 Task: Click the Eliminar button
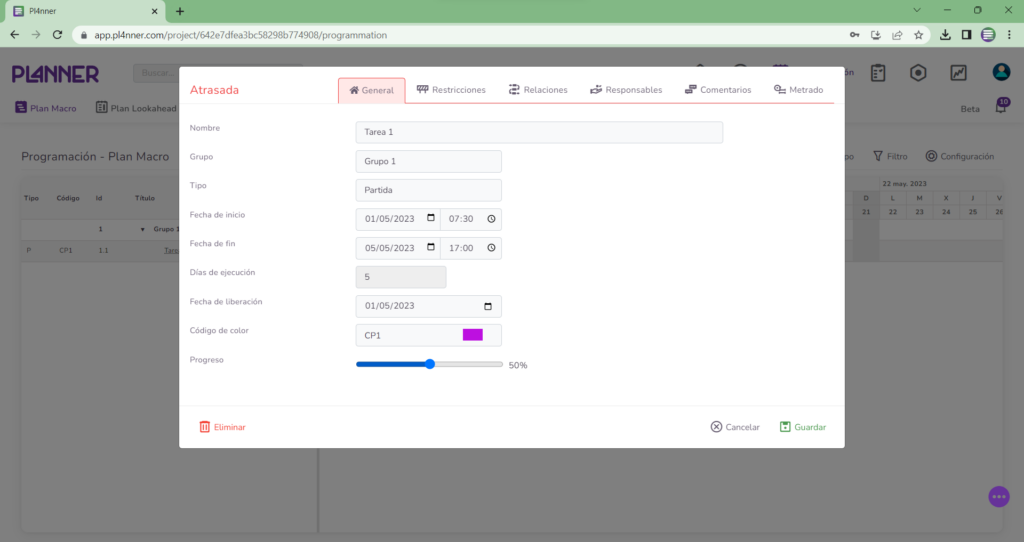click(222, 427)
